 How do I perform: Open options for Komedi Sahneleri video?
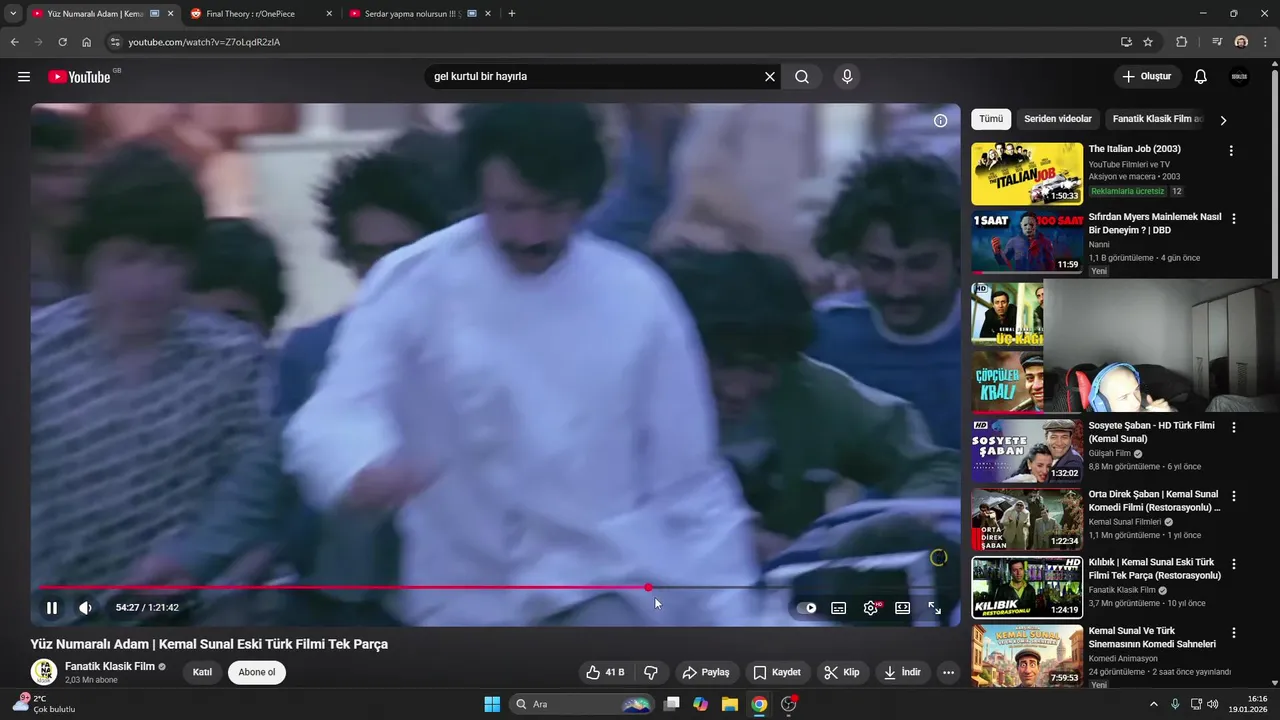[x=1234, y=633]
